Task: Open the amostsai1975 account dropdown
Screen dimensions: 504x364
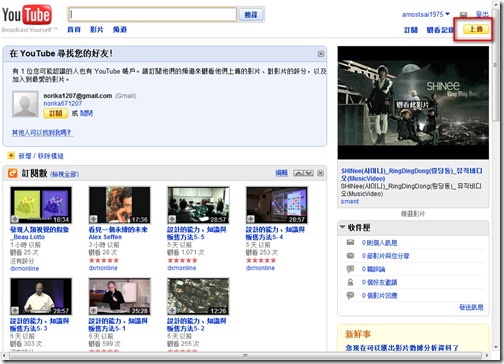Action: point(426,14)
